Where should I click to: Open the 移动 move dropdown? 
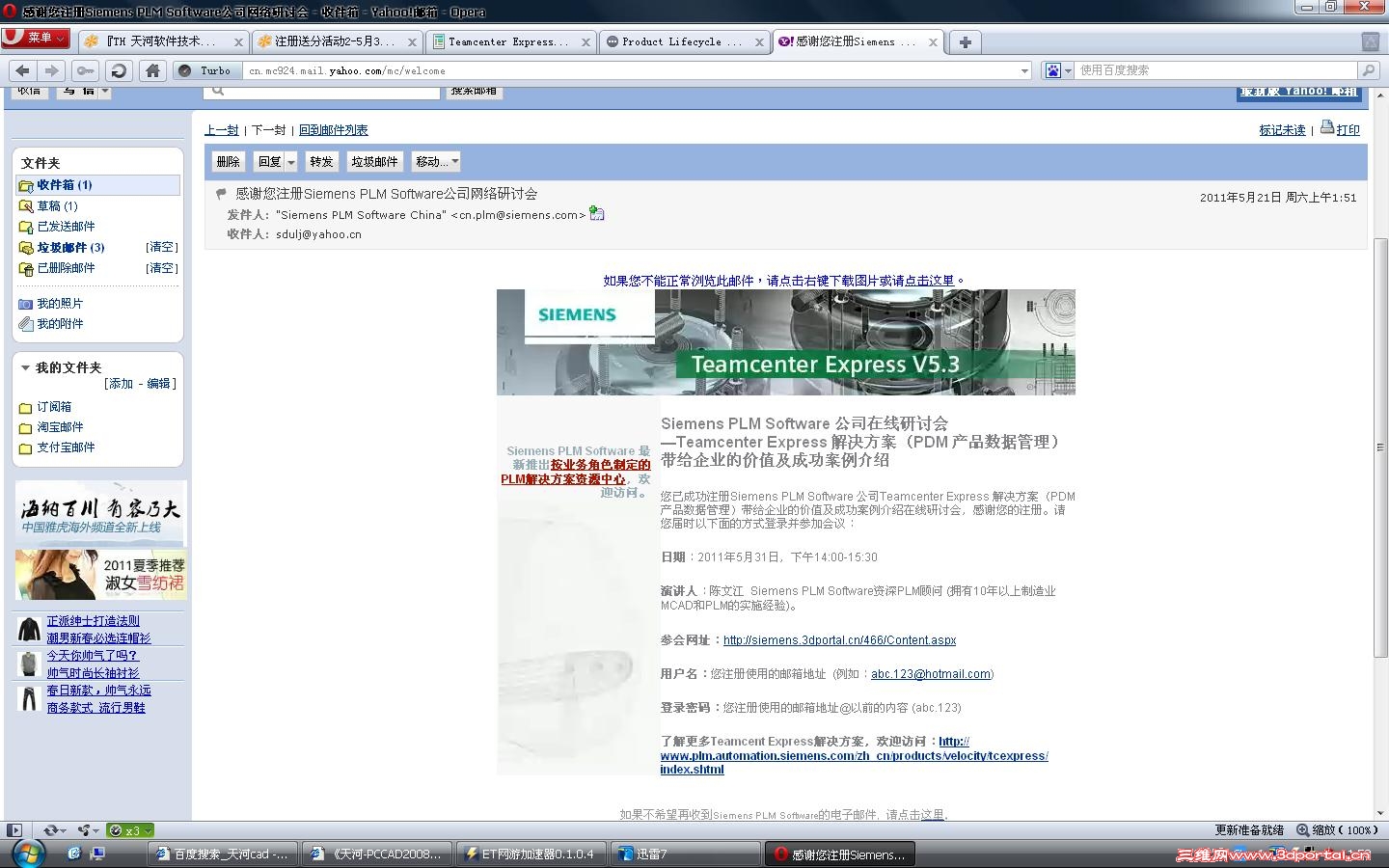tap(436, 161)
